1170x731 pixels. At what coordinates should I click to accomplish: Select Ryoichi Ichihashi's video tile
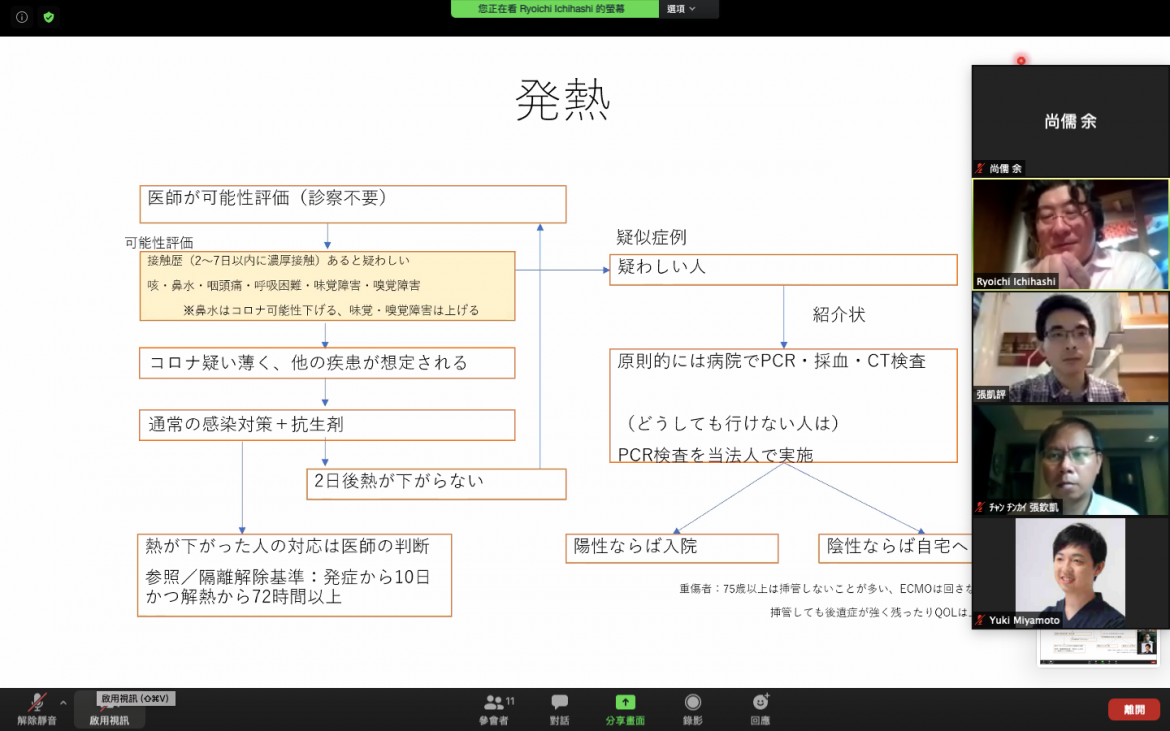tap(1070, 234)
